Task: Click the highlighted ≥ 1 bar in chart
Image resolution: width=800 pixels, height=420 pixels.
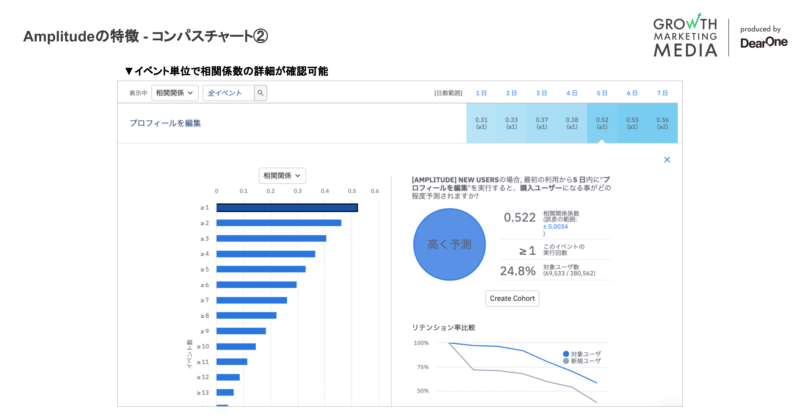Action: click(287, 208)
